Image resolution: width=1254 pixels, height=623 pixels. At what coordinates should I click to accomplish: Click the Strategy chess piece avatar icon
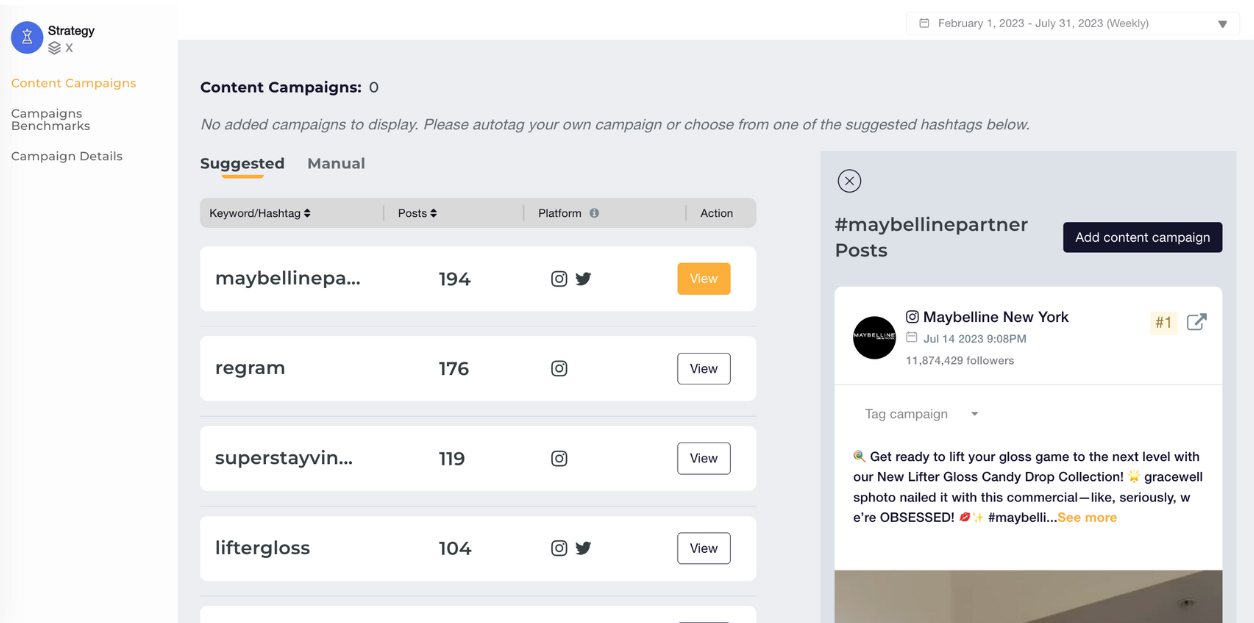tap(27, 38)
